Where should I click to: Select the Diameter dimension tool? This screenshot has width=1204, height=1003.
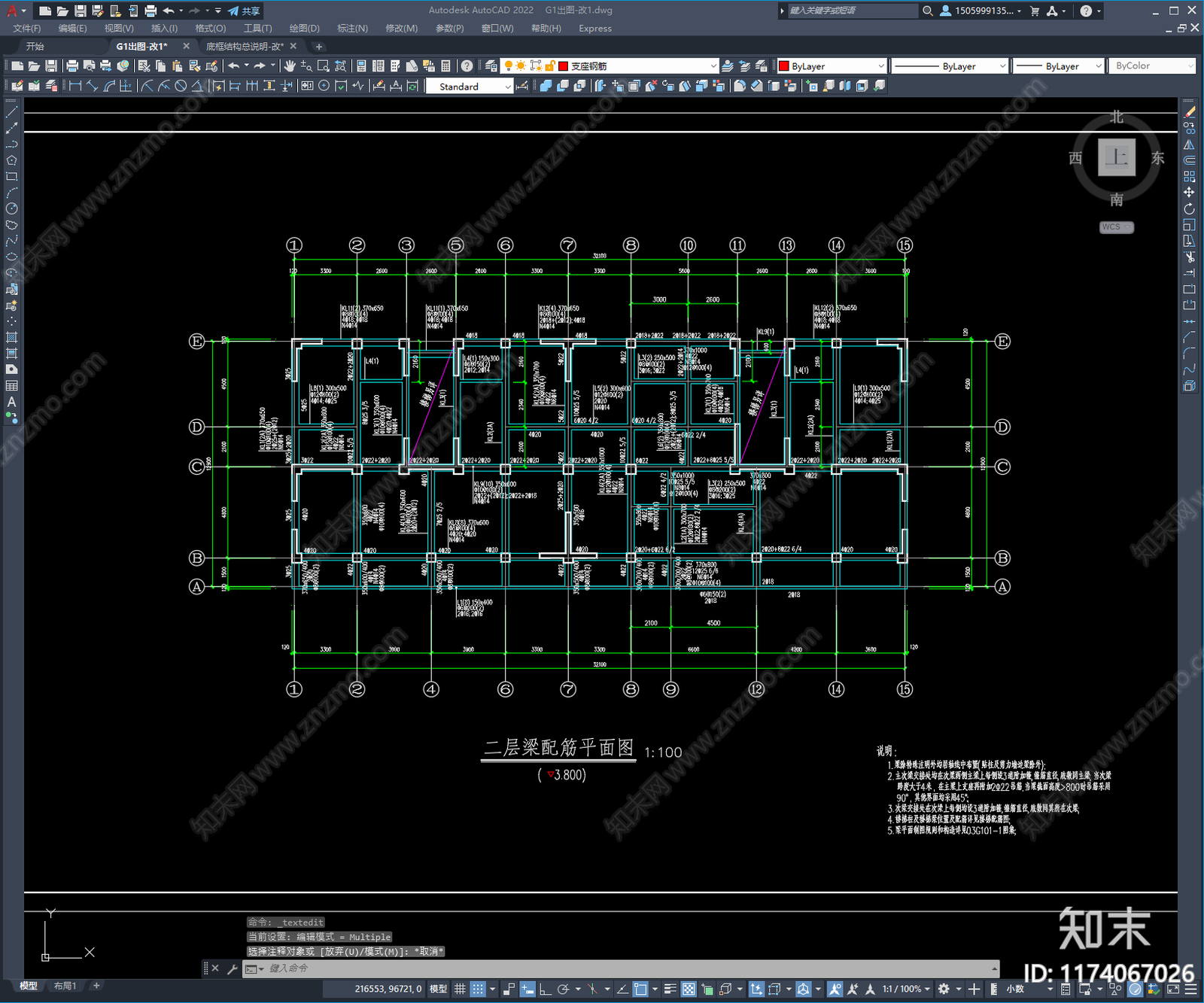pos(181,87)
